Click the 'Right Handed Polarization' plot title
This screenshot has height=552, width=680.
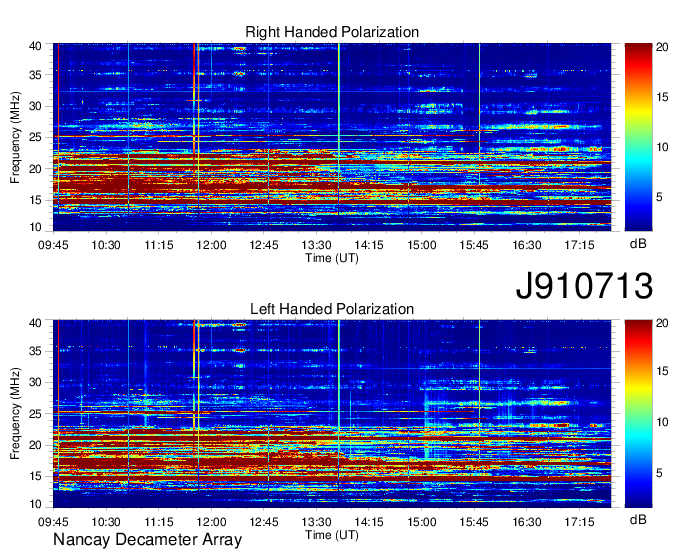click(332, 32)
